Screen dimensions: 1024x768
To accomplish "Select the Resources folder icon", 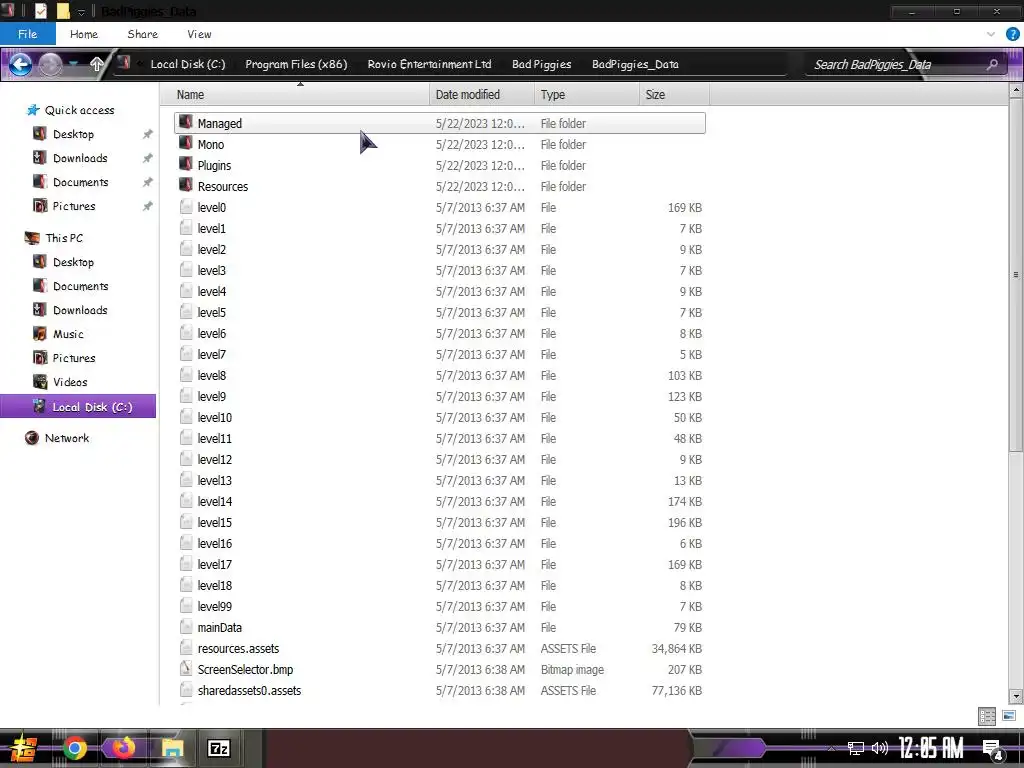I will click(x=186, y=185).
